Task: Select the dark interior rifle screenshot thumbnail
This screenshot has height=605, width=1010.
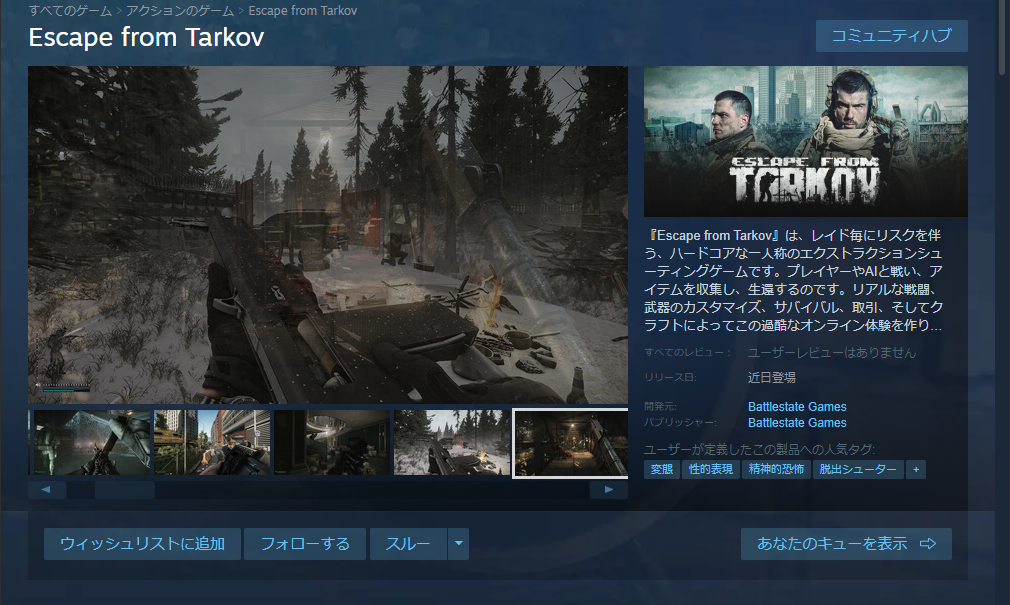Action: [332, 443]
